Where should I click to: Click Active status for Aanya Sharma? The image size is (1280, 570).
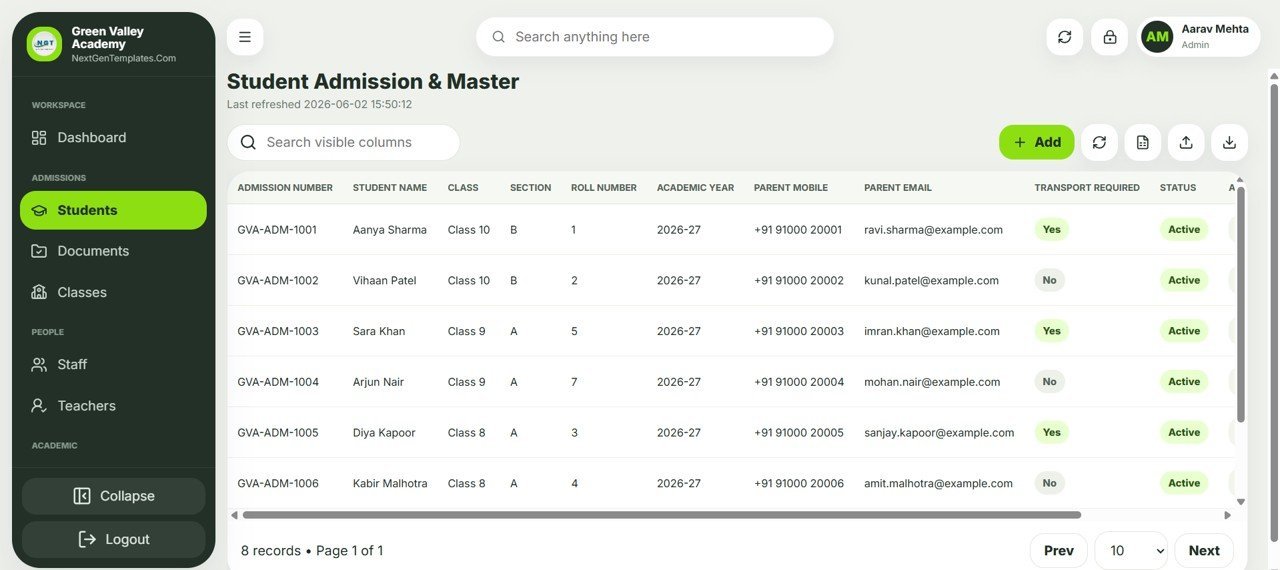1184,230
